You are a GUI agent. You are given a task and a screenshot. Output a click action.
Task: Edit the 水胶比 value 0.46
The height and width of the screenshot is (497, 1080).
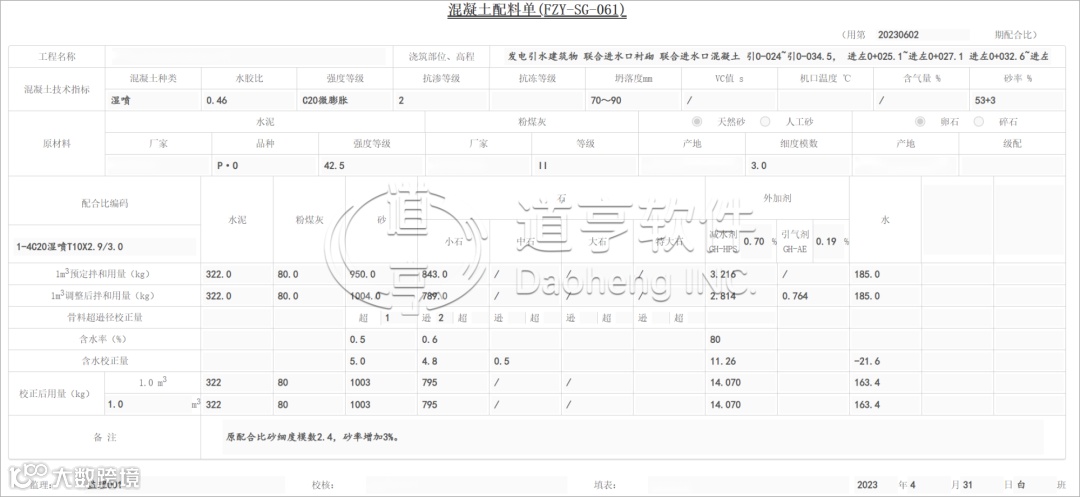(x=249, y=101)
